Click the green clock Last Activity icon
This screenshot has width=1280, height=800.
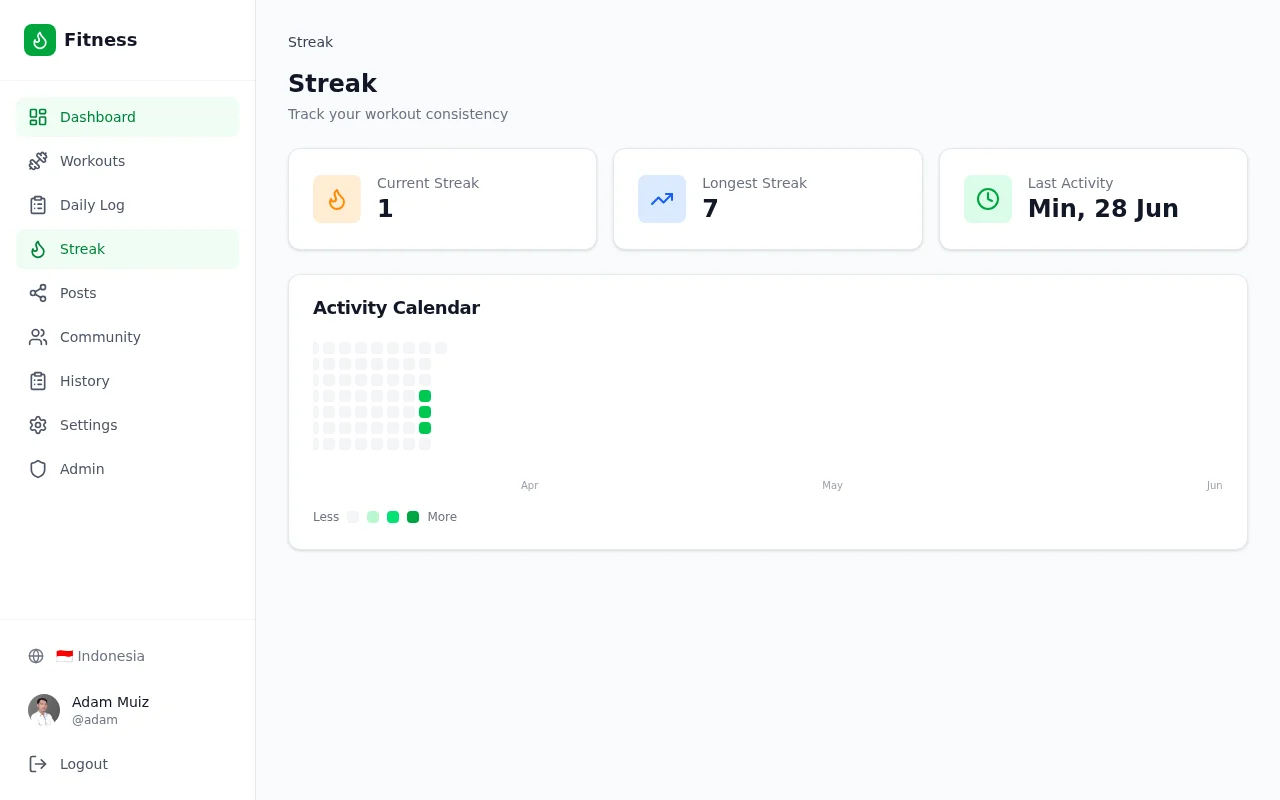coord(988,199)
